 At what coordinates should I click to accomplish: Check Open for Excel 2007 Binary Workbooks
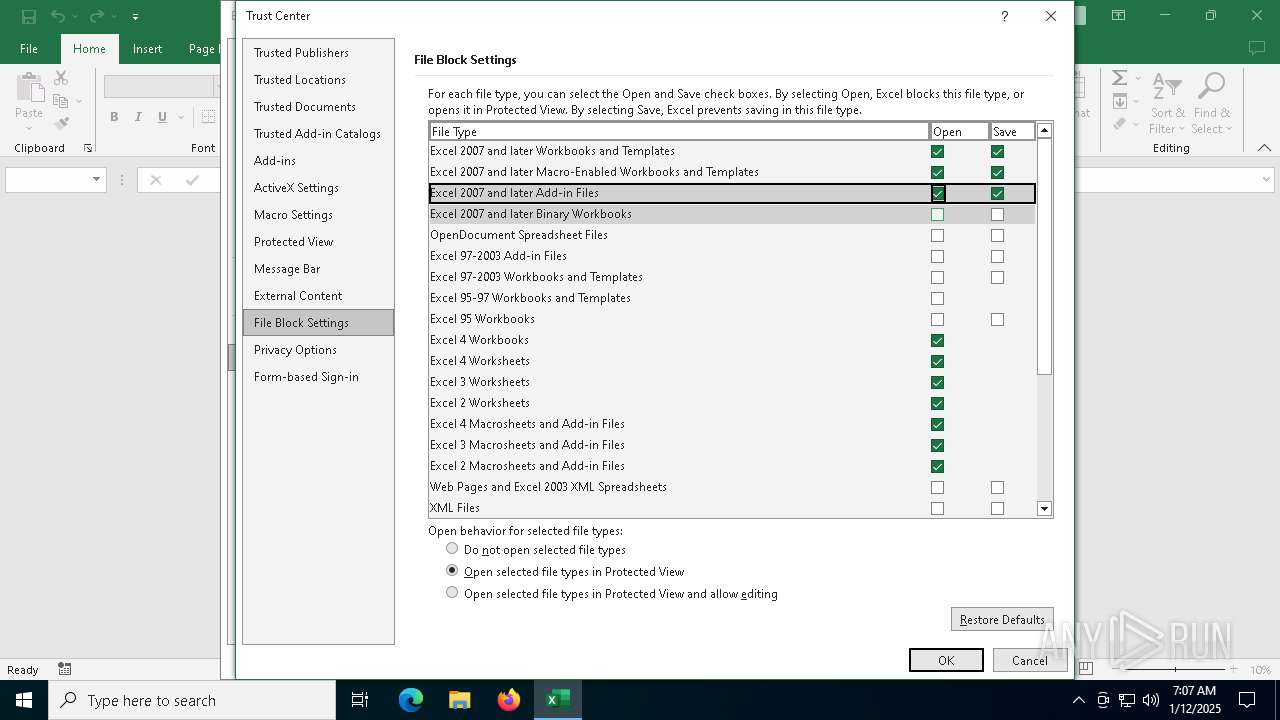coord(937,215)
